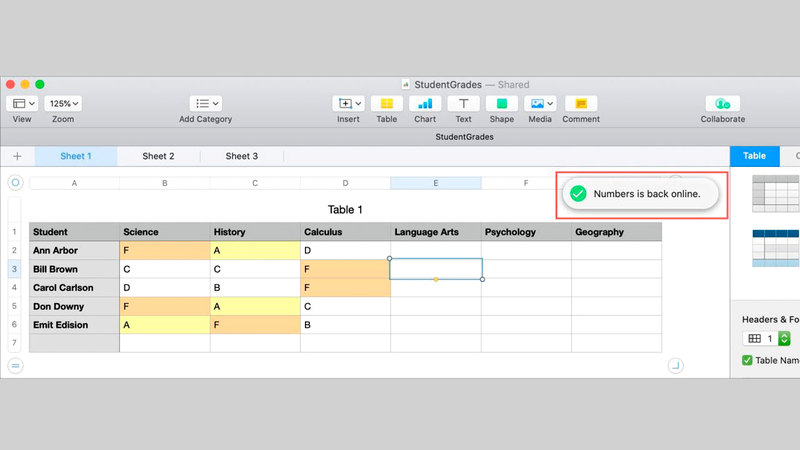Click the header rows count stepper

pos(784,339)
